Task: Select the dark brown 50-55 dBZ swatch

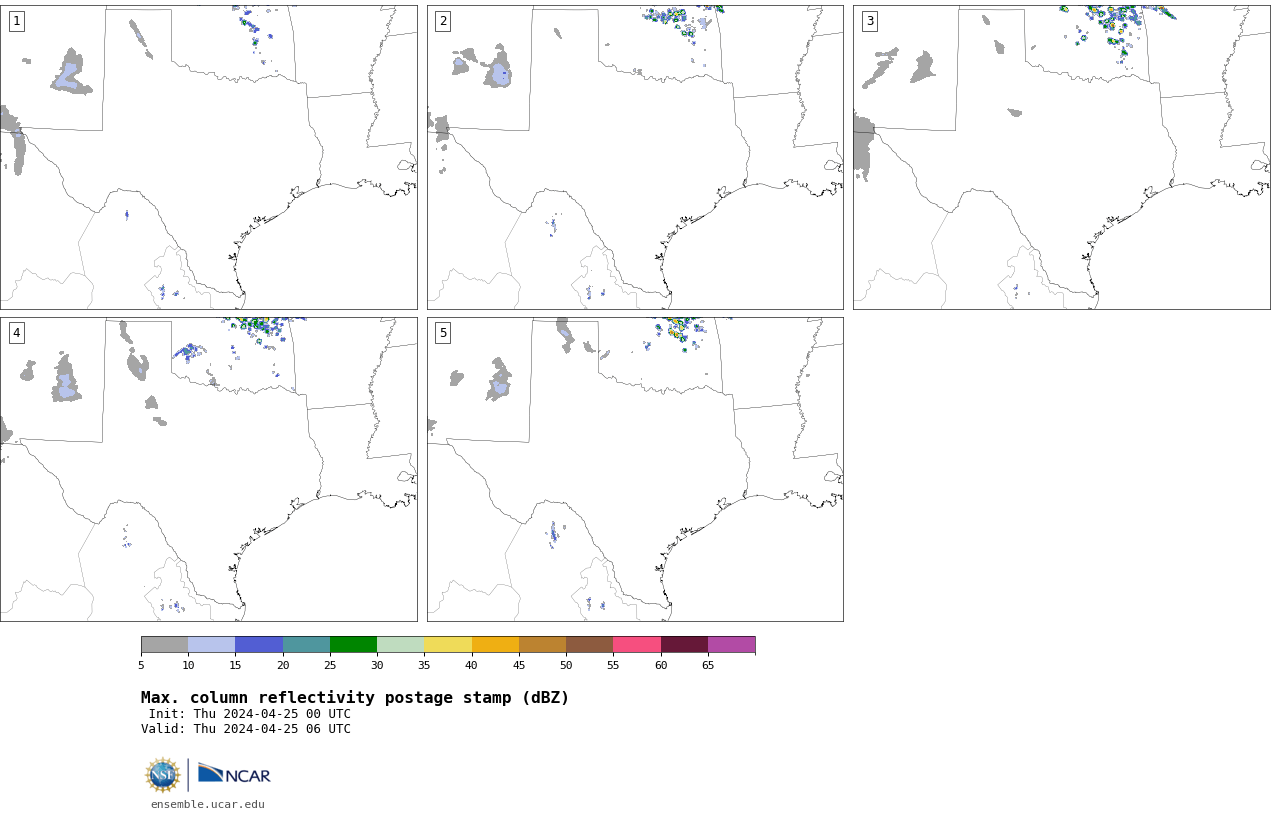Action: [x=589, y=644]
